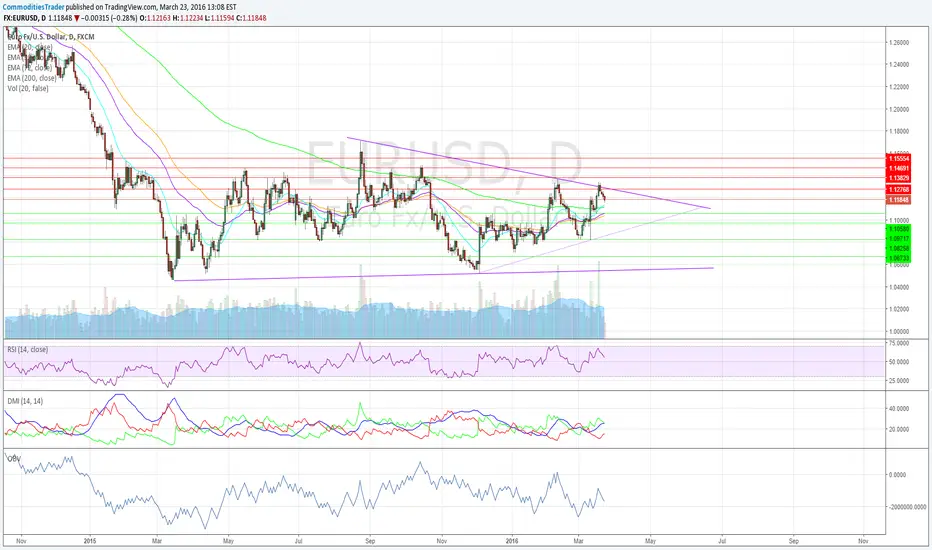The height and width of the screenshot is (550, 932).
Task: Select the Vol (20, false) legend entry
Action: tap(28, 89)
